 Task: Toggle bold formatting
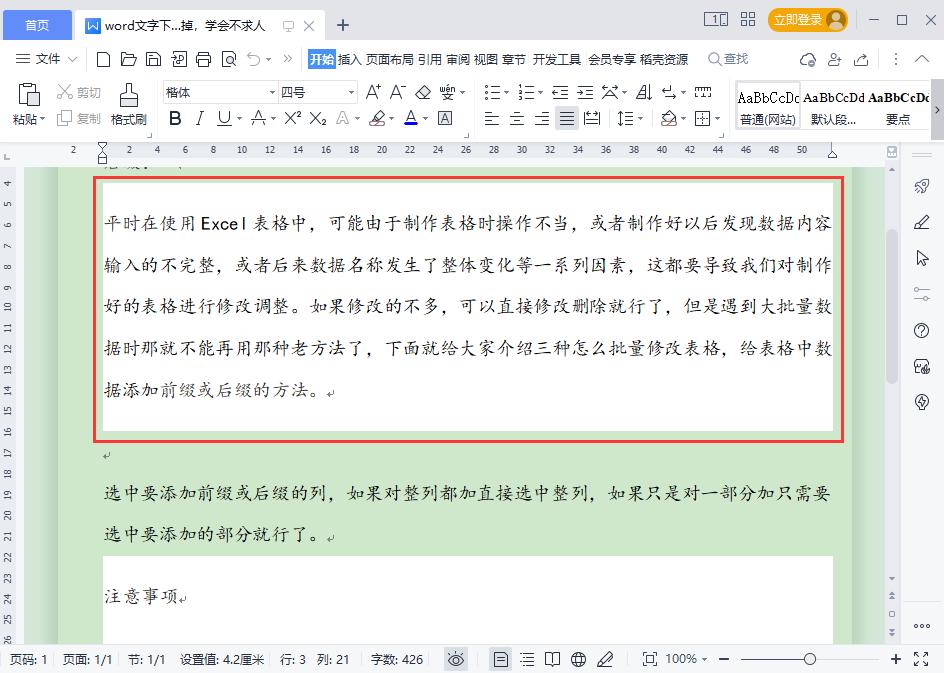tap(175, 118)
